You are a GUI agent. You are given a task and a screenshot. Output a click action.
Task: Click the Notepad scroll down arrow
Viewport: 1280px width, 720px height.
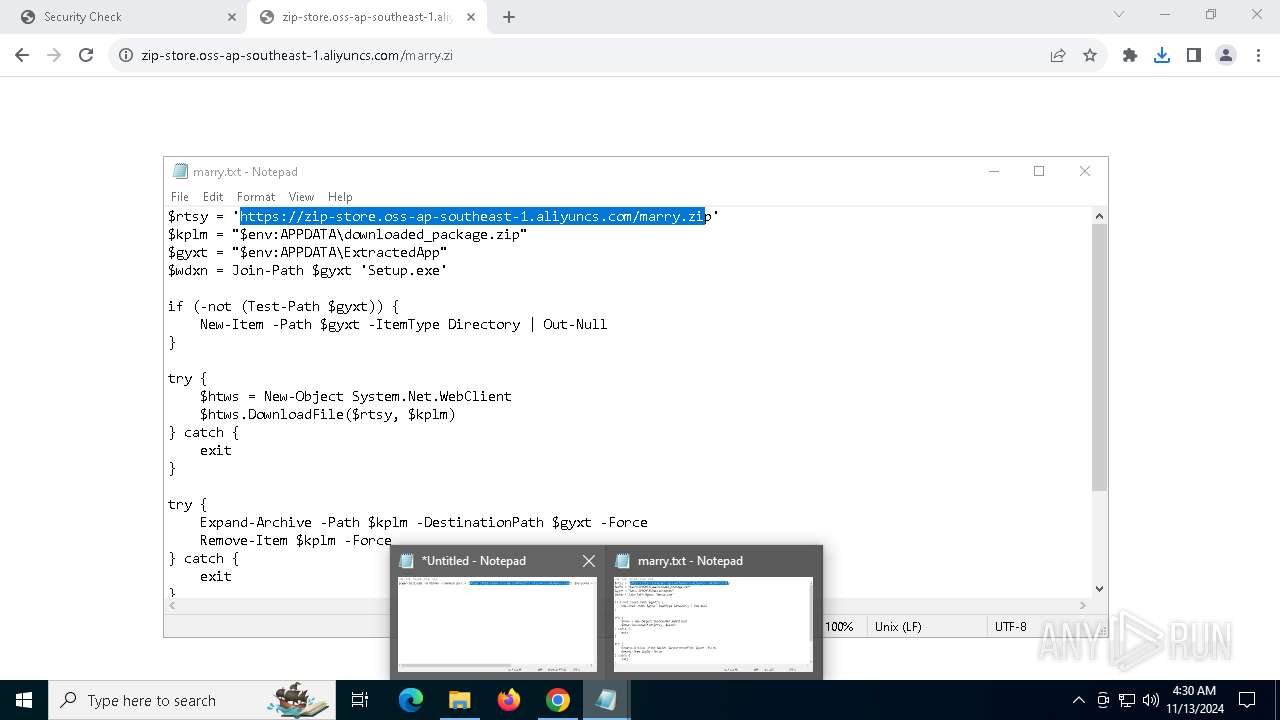pos(1099,589)
